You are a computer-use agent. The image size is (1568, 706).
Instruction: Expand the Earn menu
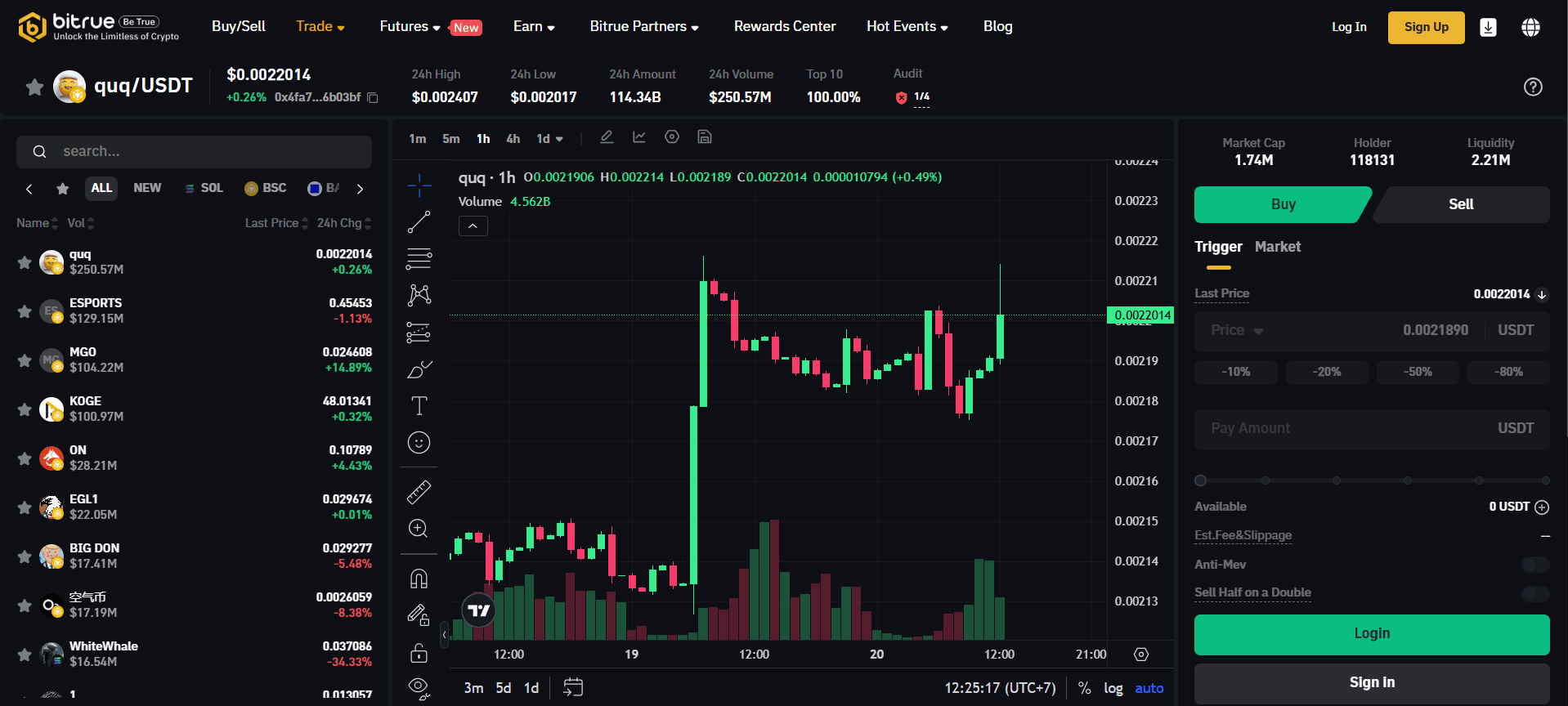coord(534,27)
